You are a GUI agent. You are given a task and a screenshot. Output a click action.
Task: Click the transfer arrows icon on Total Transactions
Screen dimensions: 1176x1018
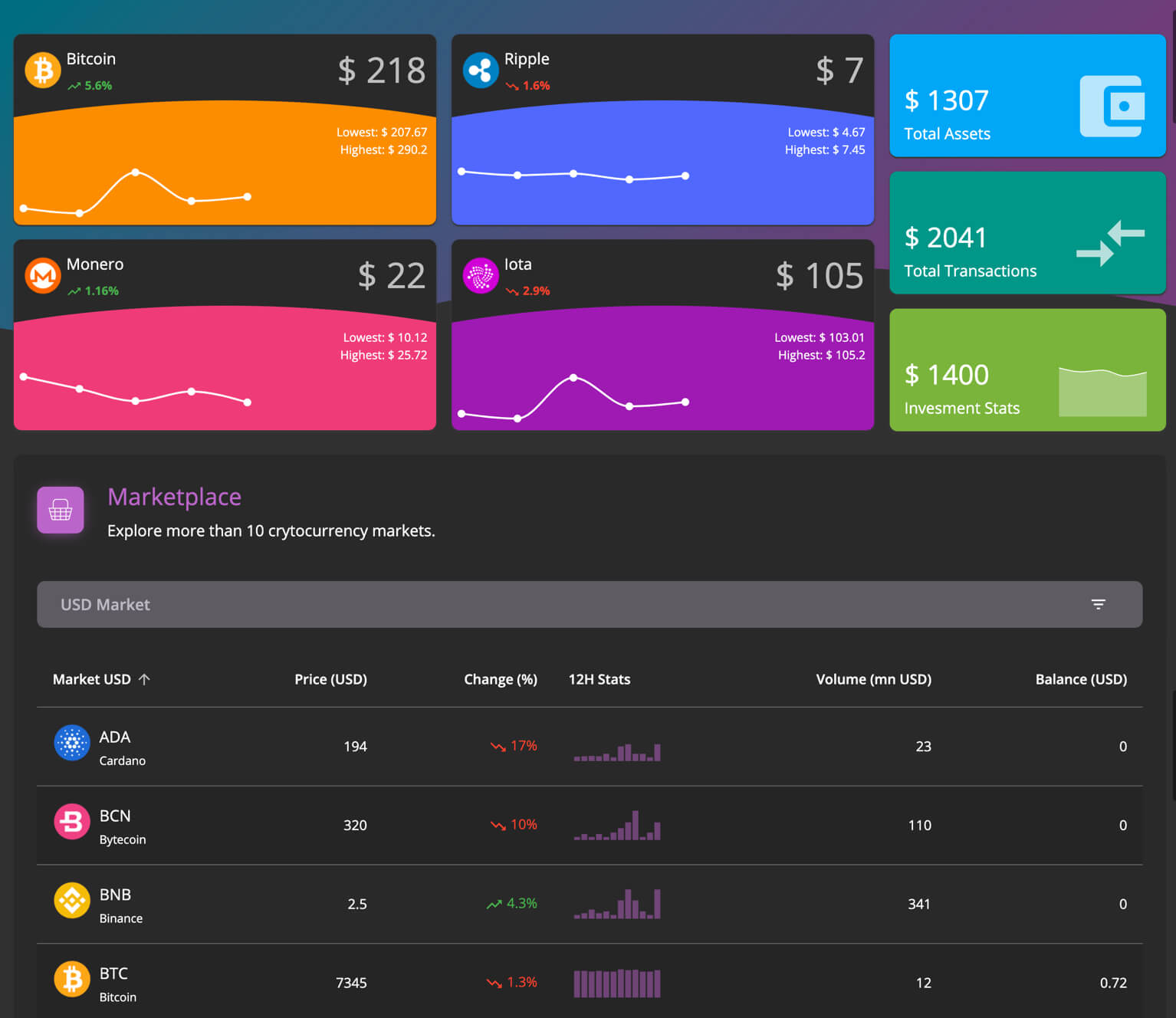click(x=1110, y=243)
